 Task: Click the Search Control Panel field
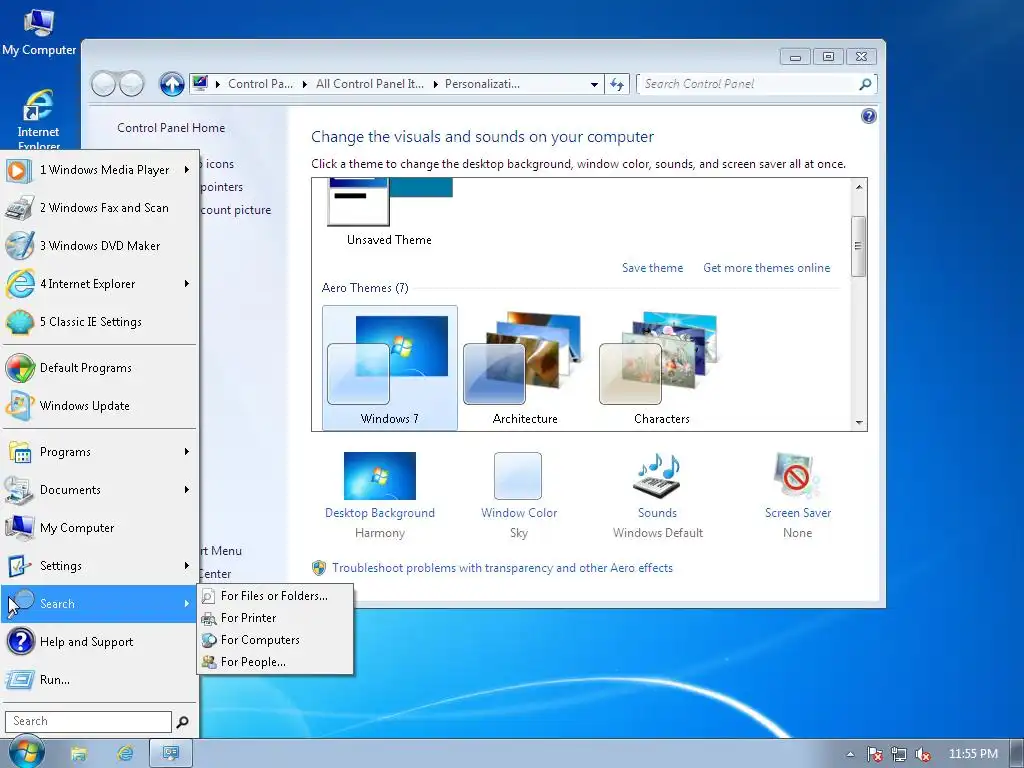[x=750, y=84]
